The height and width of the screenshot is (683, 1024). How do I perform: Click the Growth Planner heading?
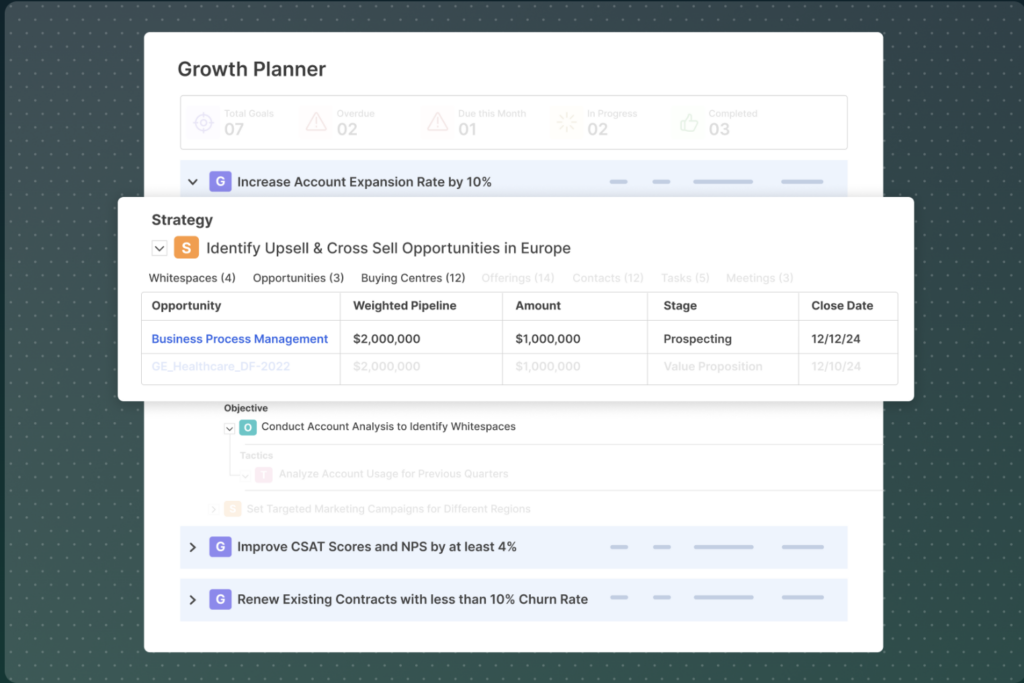pyautogui.click(x=251, y=69)
